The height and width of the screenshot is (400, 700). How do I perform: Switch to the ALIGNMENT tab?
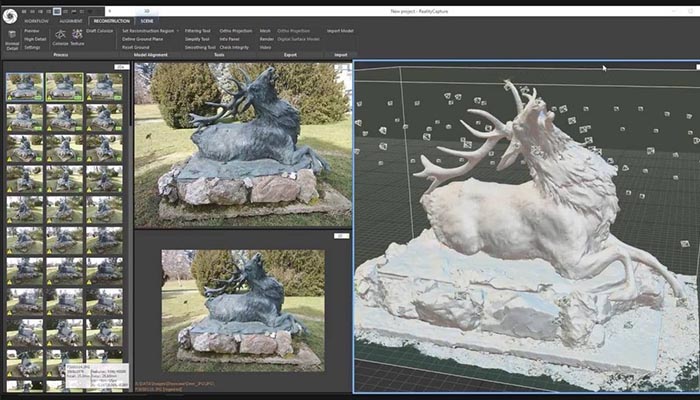[71, 21]
